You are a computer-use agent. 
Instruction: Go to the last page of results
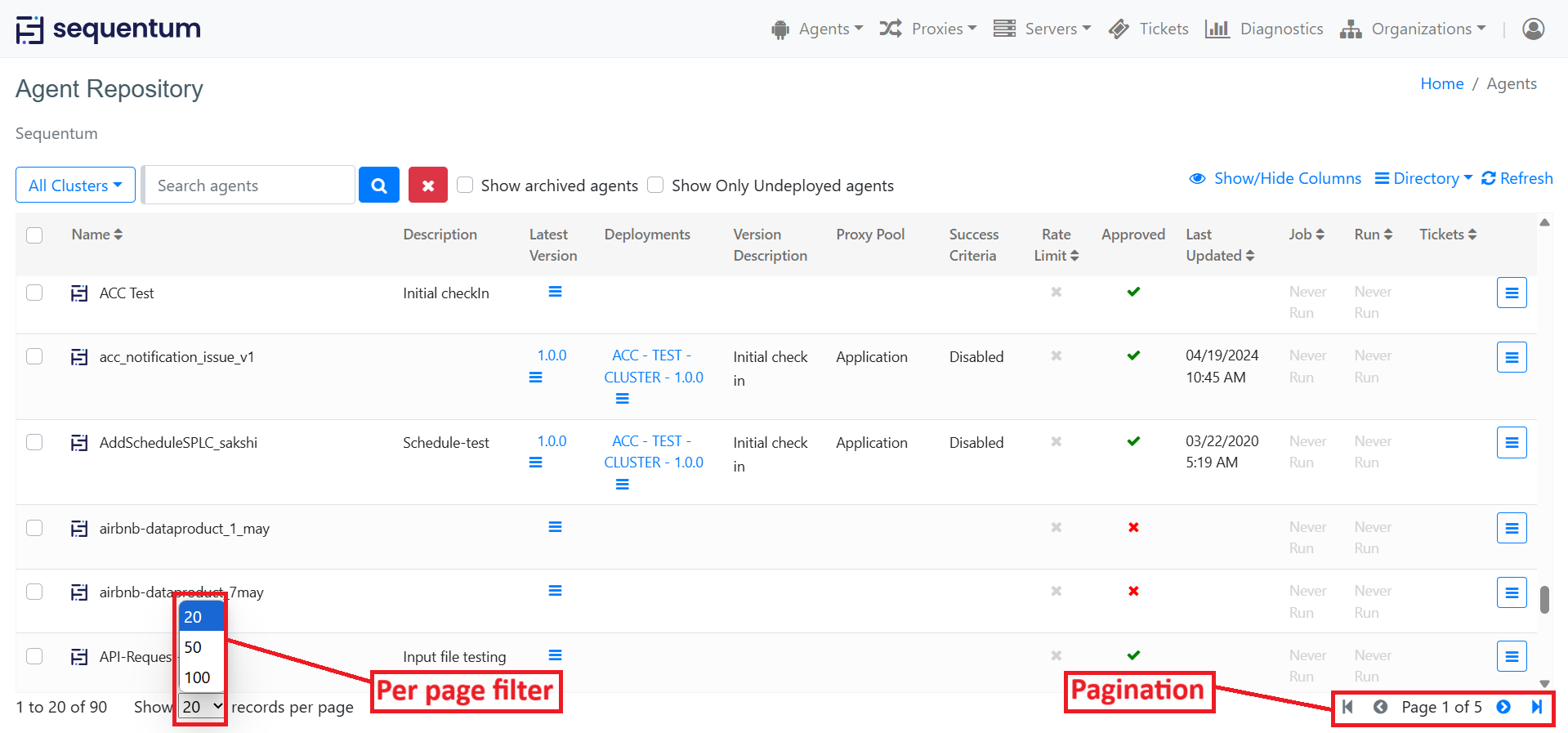[x=1536, y=707]
